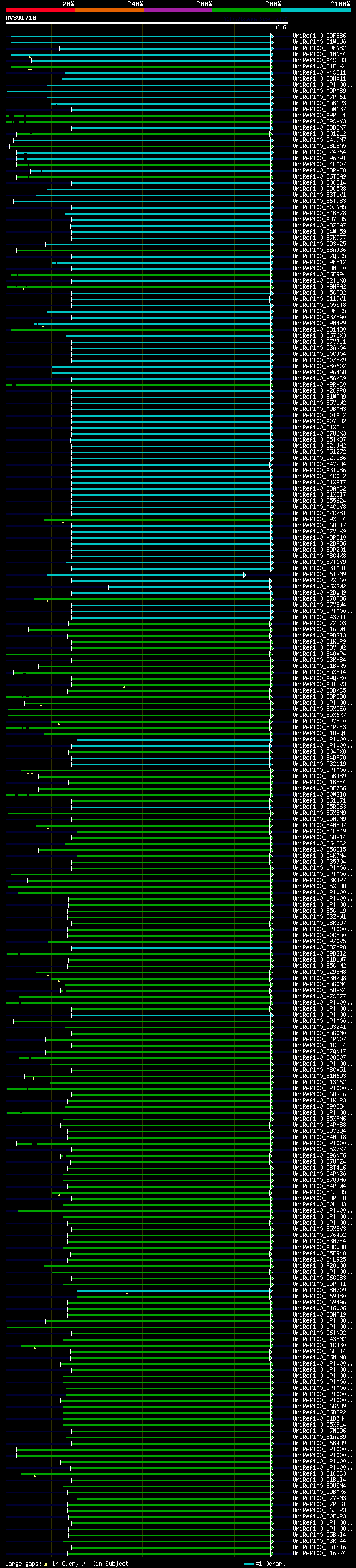Screen dimensions: 356x1568
Task: Select the label UniRef100_Q16G24
Action: 319,1553
